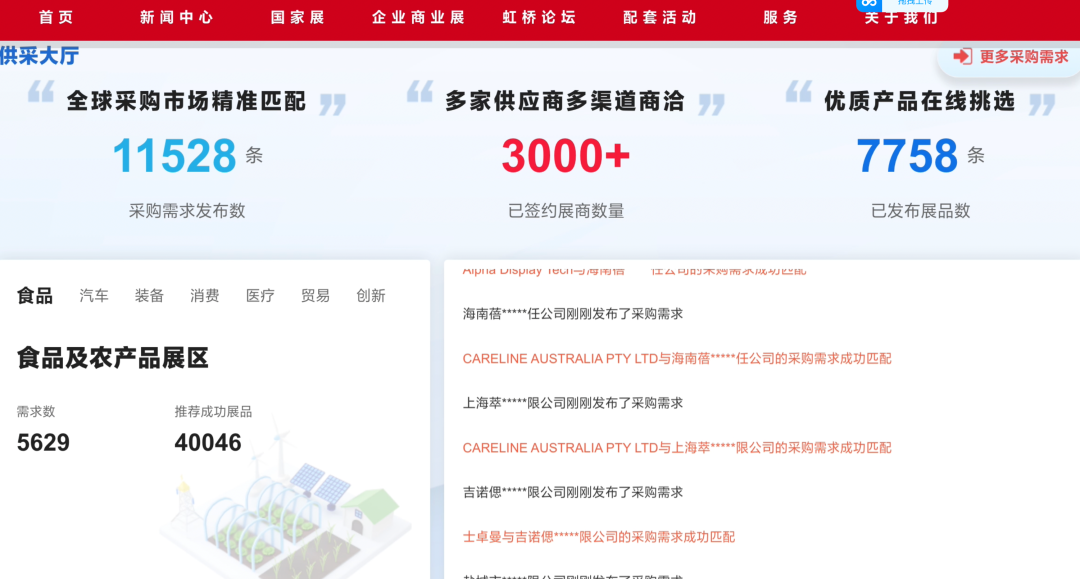Click the 食品及农产品展区 title
This screenshot has width=1080, height=579.
pos(112,358)
